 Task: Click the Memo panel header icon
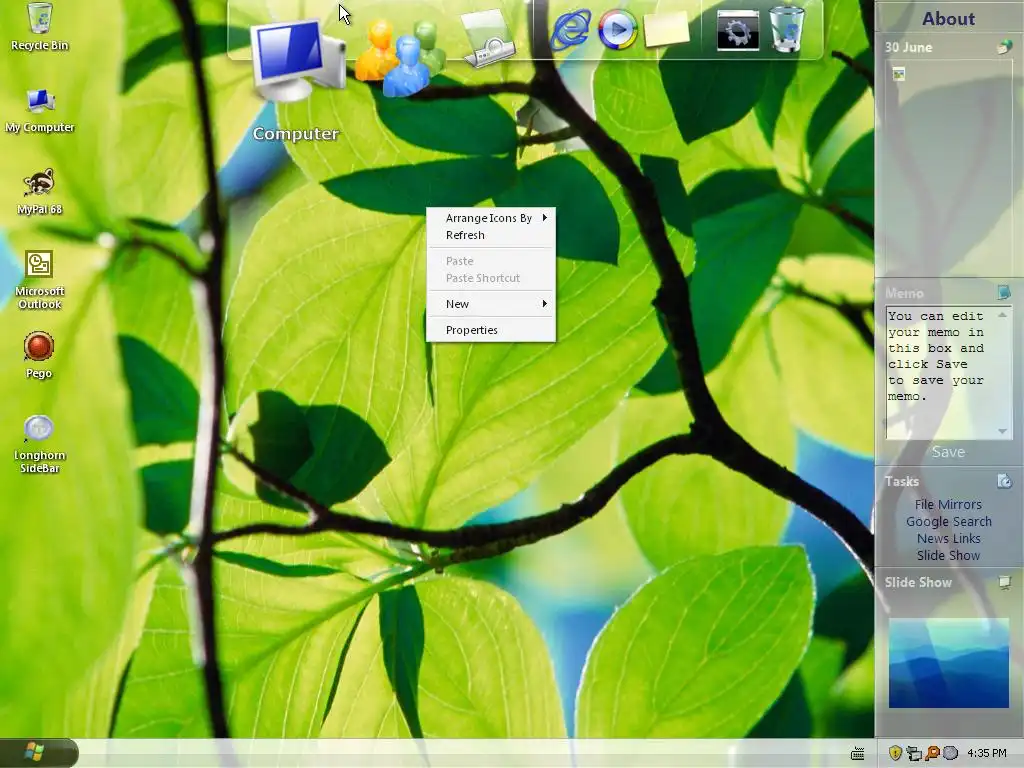click(1004, 292)
